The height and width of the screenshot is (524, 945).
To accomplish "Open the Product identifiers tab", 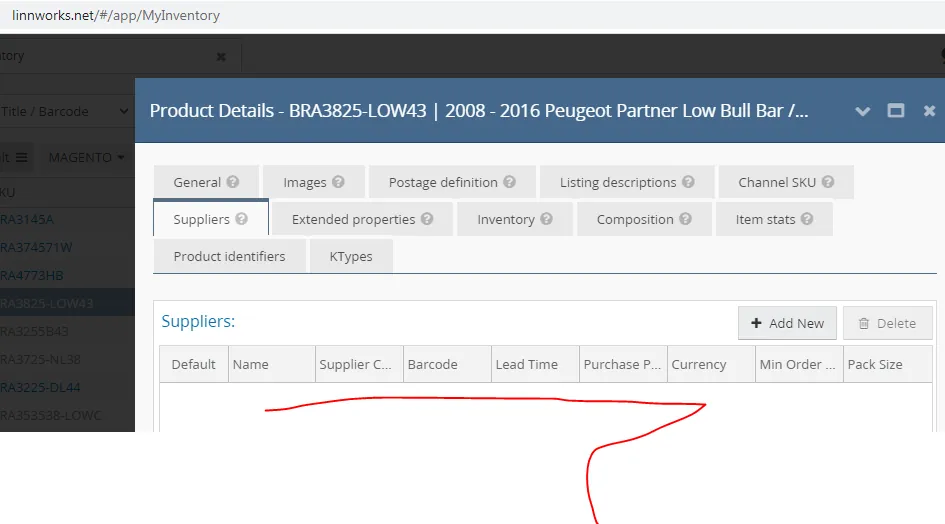I will [230, 256].
